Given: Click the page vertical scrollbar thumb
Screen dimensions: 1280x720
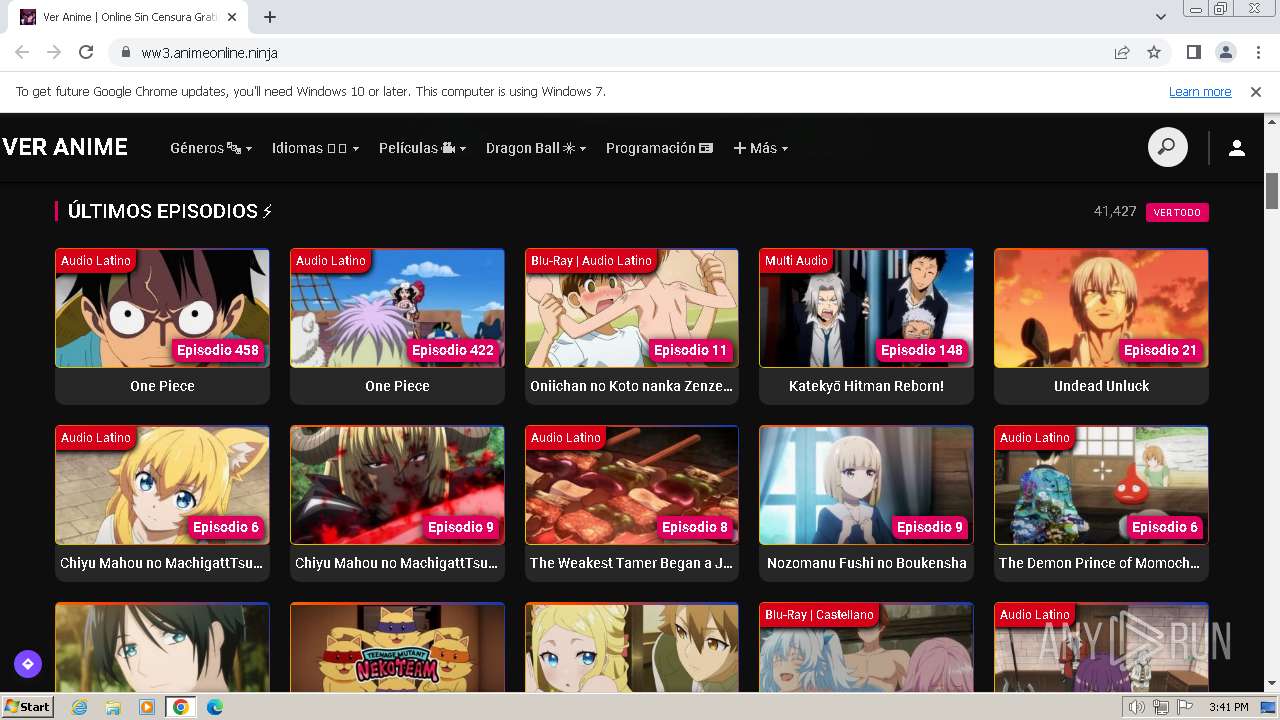Looking at the screenshot, I should click(x=1272, y=190).
